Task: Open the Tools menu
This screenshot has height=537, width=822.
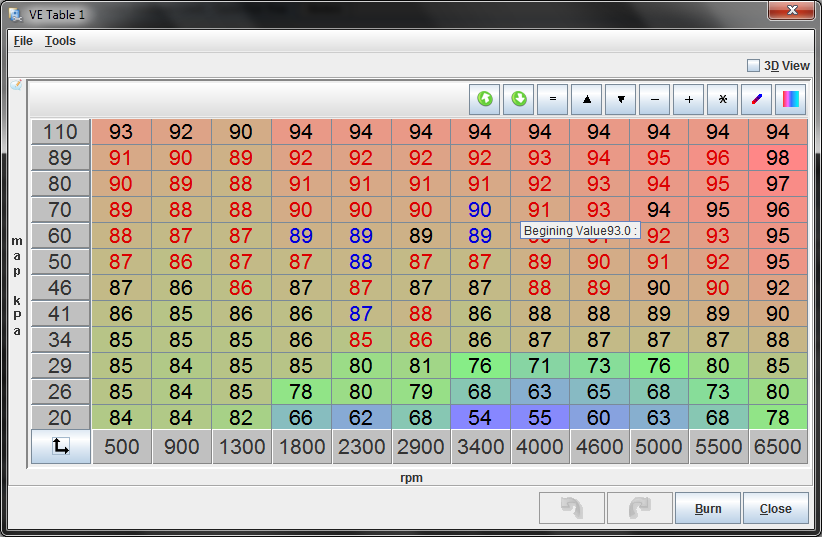Action: point(60,41)
